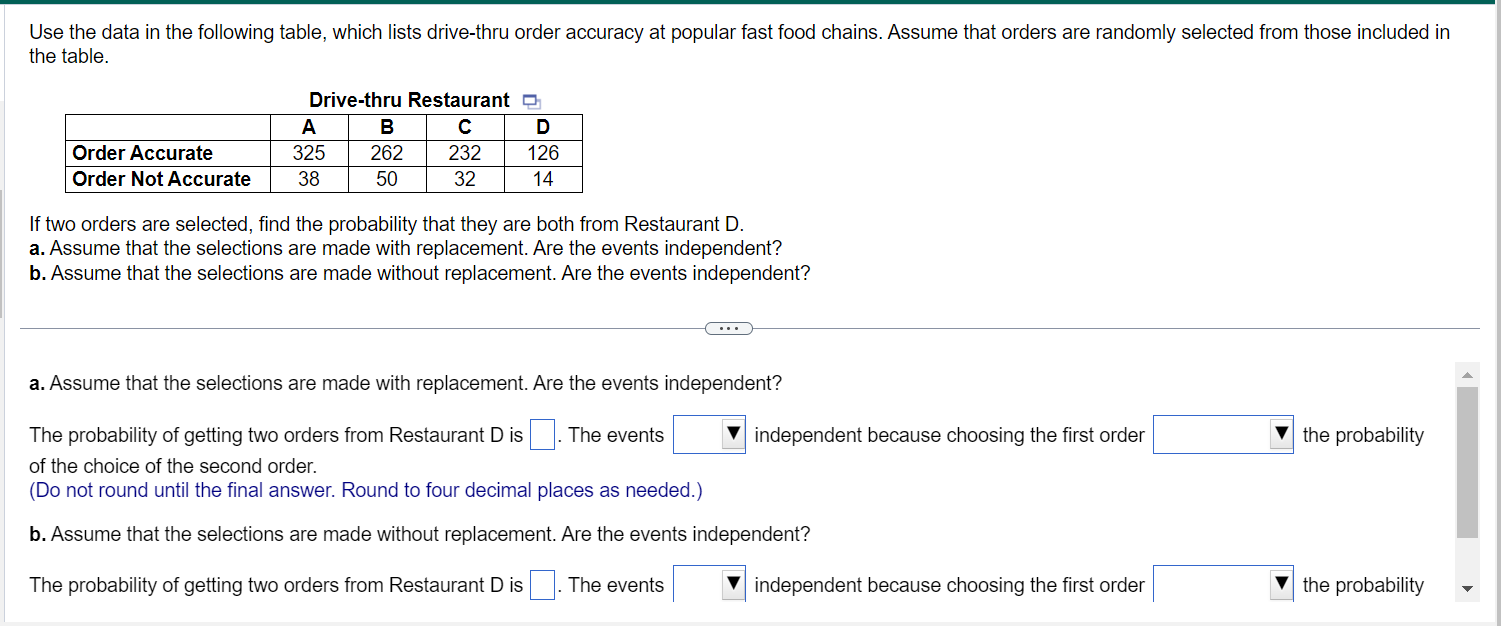Click the dropdown arrow after 'first order' in part b
This screenshot has height=626, width=1501.
1281,584
